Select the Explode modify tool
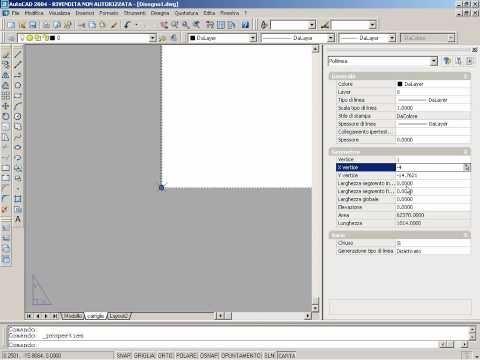Image resolution: width=480 pixels, height=360 pixels. pos(6,210)
